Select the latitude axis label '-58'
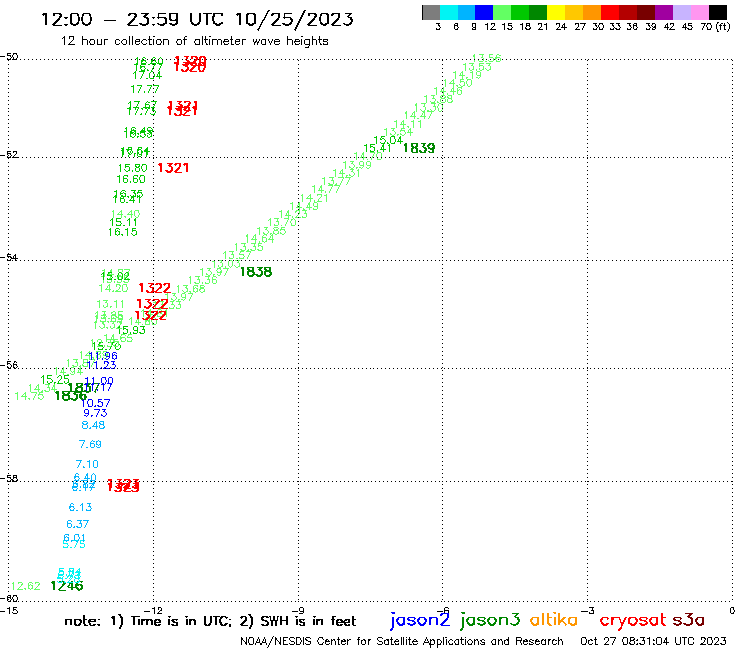This screenshot has height=650, width=740. coord(9,479)
